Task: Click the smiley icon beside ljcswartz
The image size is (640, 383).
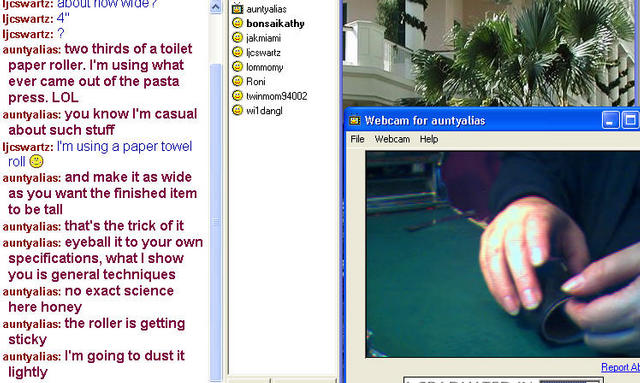Action: pos(237,52)
